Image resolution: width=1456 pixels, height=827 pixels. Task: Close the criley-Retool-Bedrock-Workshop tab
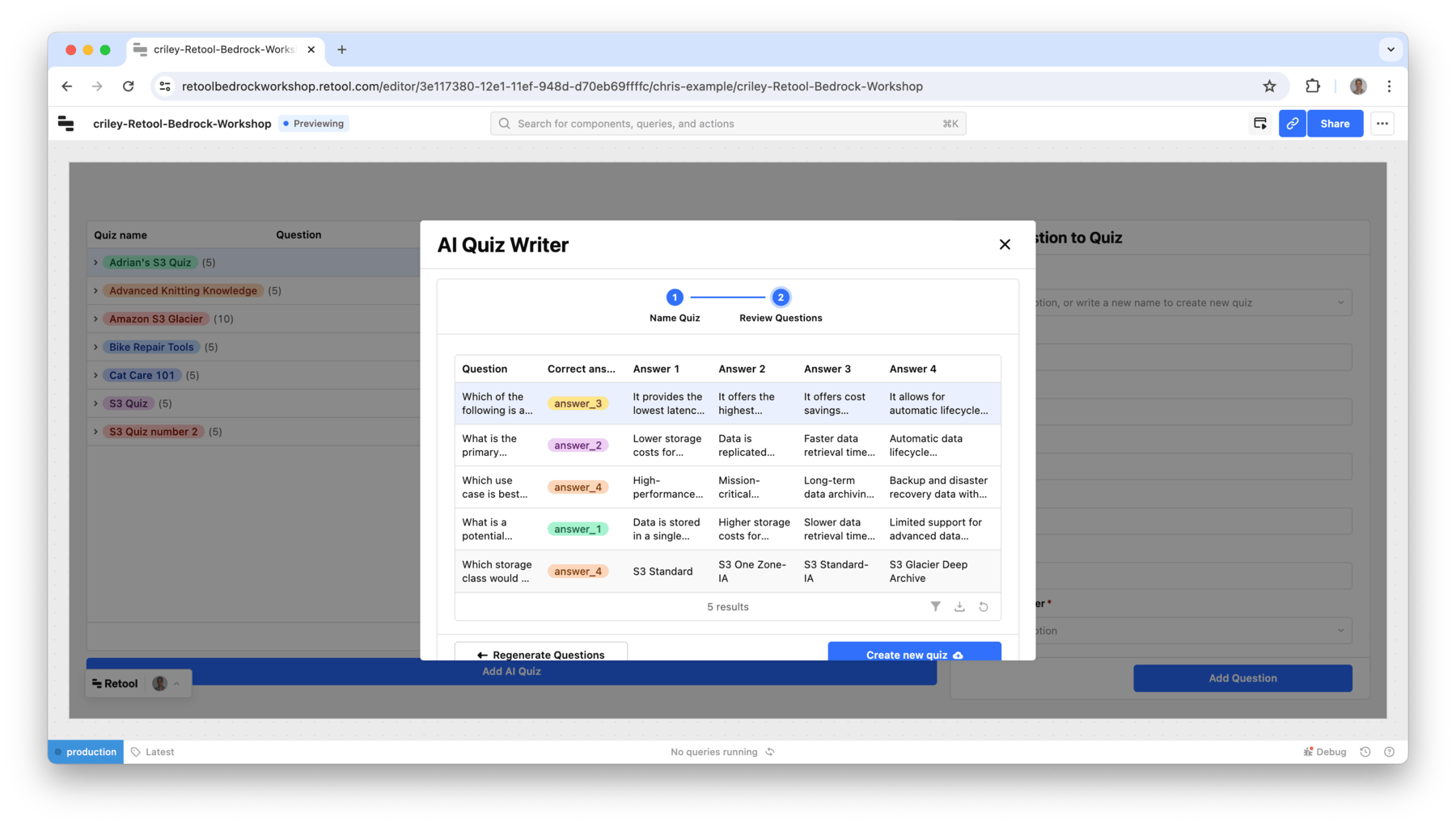311,49
